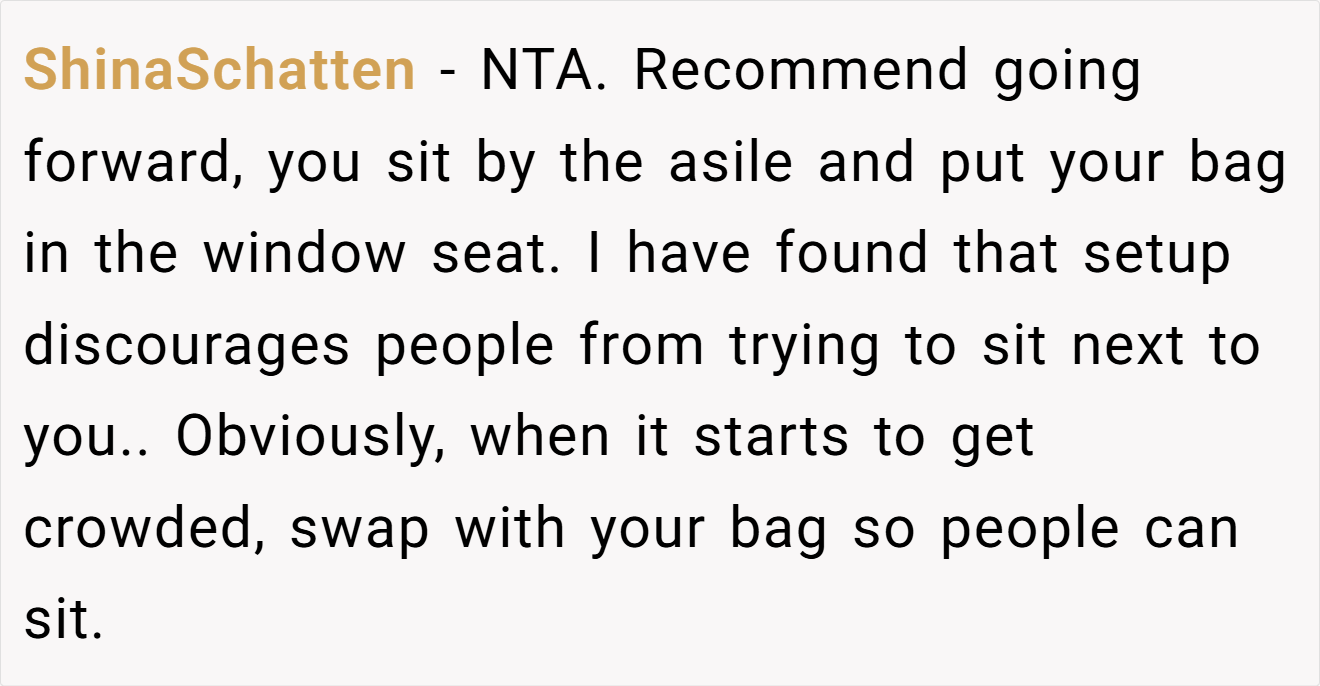
Task: Click the word "discourages" in the comment
Action: point(187,347)
